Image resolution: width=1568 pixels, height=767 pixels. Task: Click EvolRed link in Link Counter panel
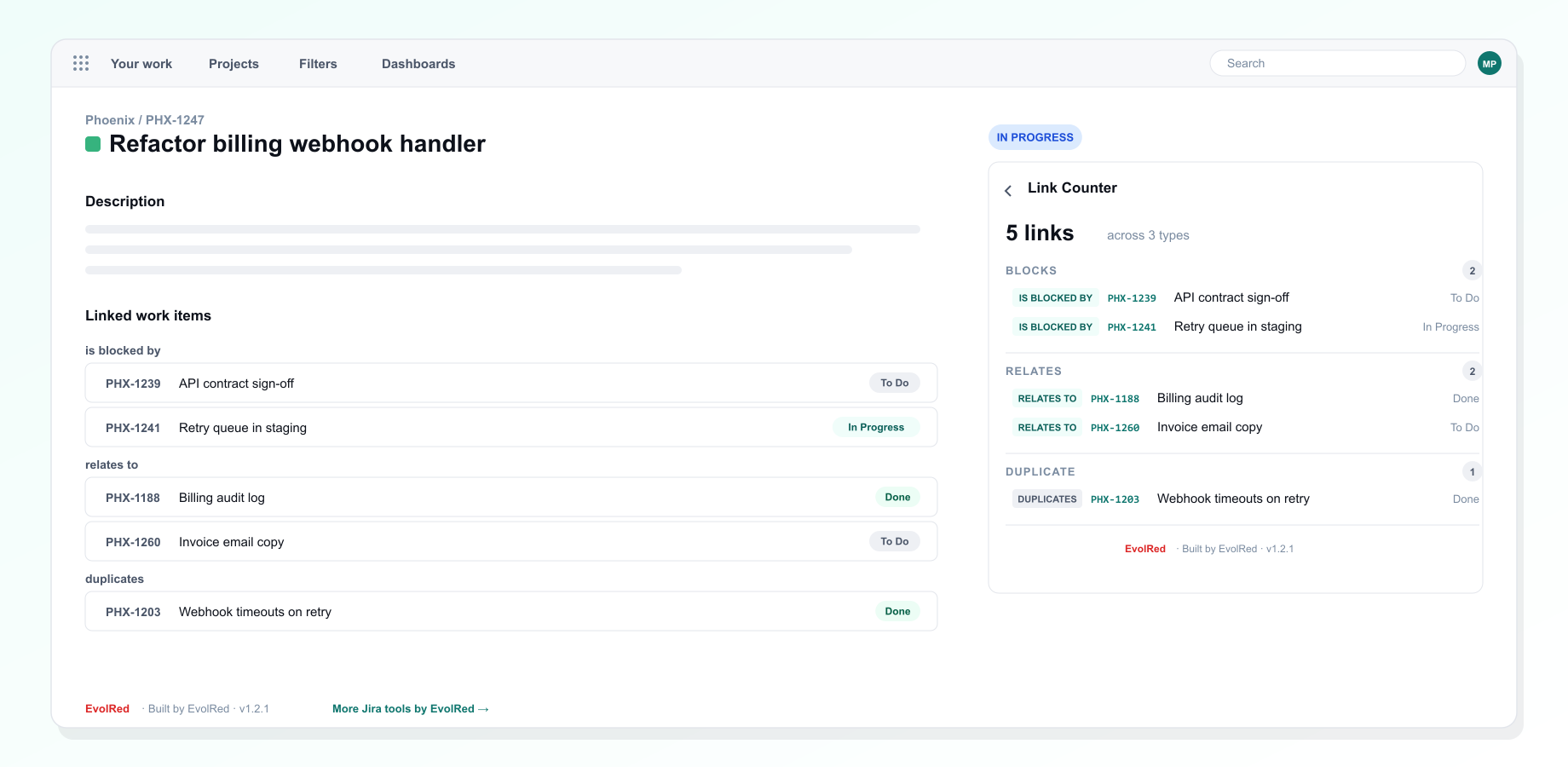(1144, 549)
